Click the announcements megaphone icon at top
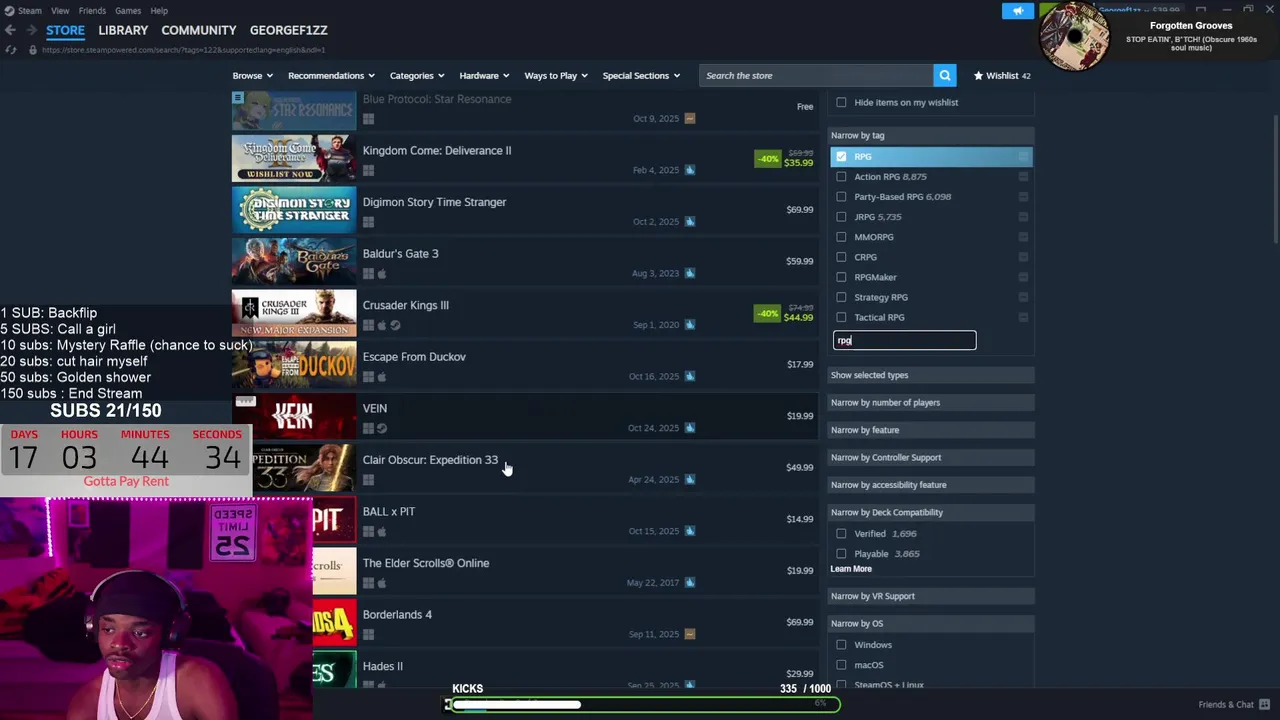This screenshot has height=720, width=1280. [x=1017, y=11]
